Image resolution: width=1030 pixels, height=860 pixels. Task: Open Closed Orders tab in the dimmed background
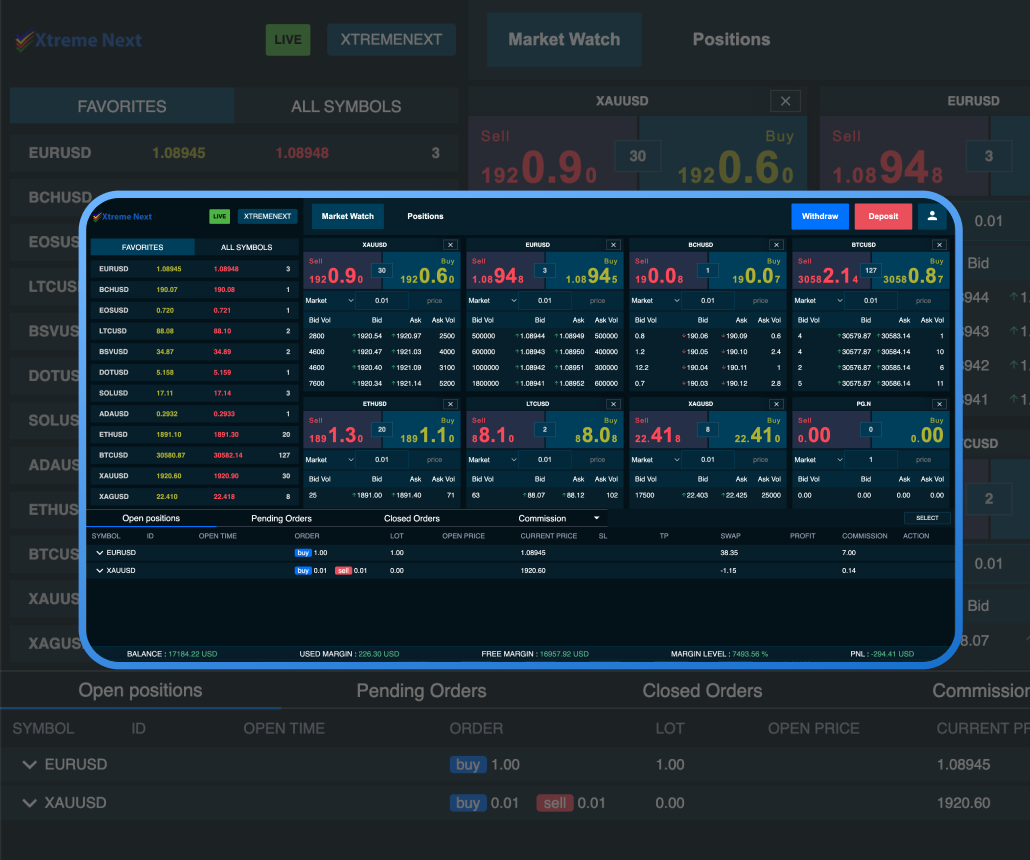(x=702, y=691)
